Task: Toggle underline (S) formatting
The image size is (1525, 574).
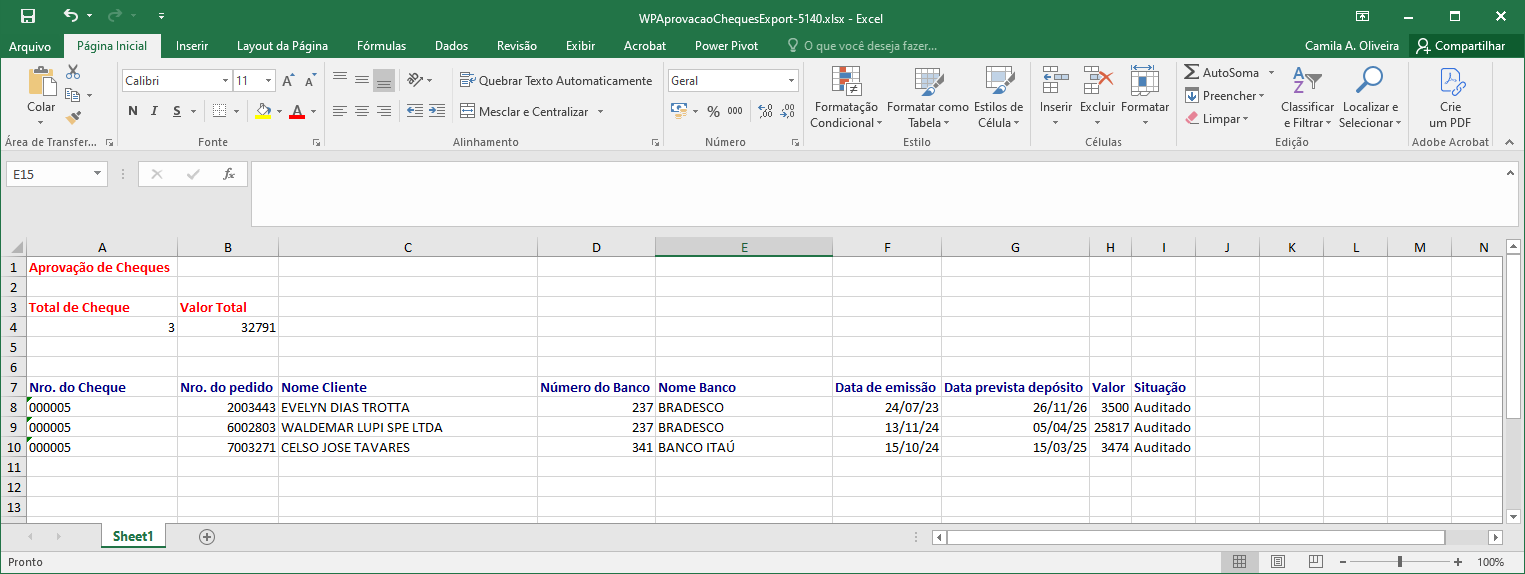Action: (x=177, y=111)
